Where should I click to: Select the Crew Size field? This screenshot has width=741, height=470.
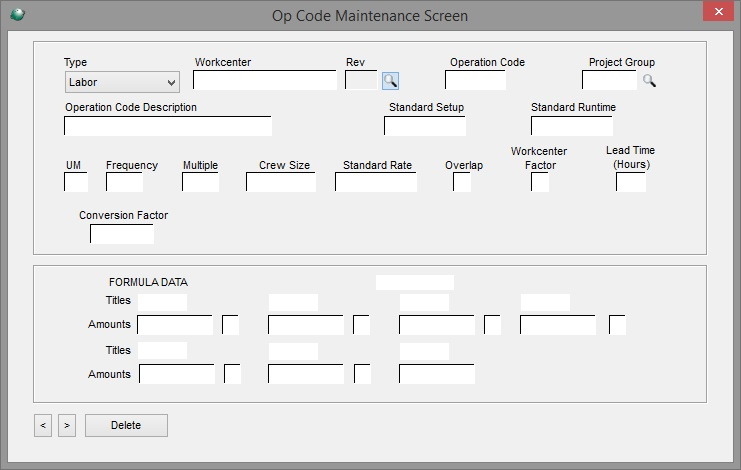click(x=281, y=182)
